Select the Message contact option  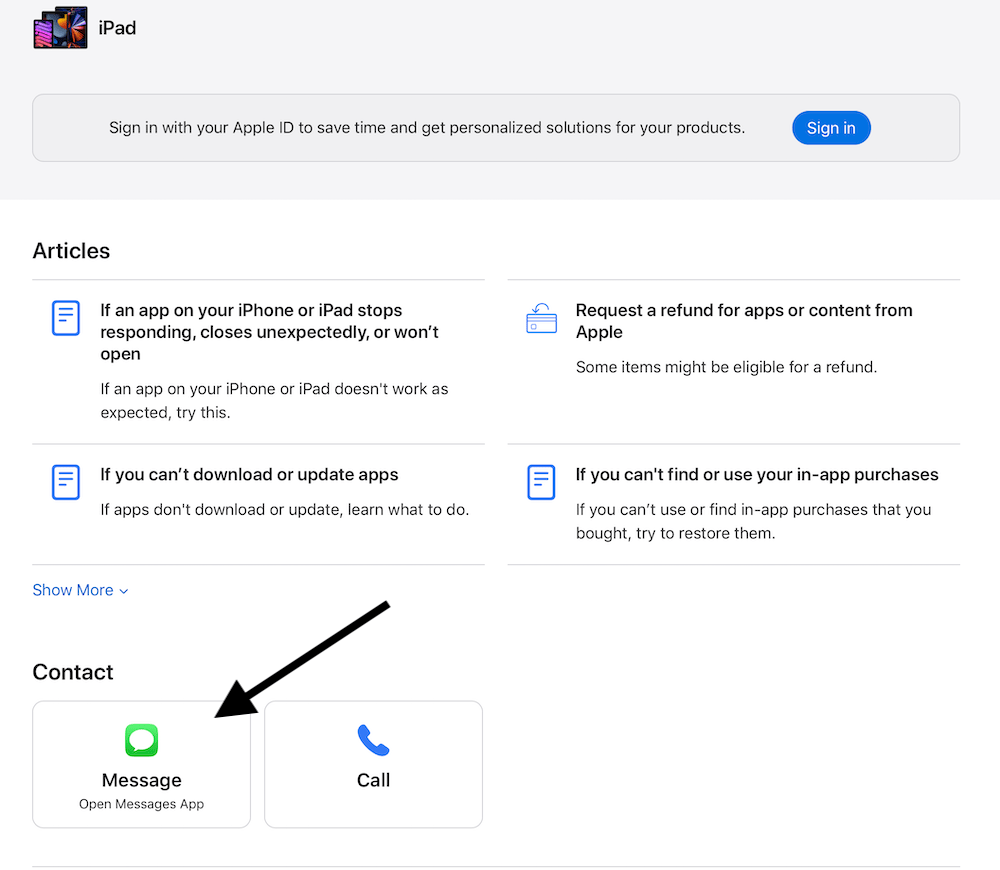(142, 764)
